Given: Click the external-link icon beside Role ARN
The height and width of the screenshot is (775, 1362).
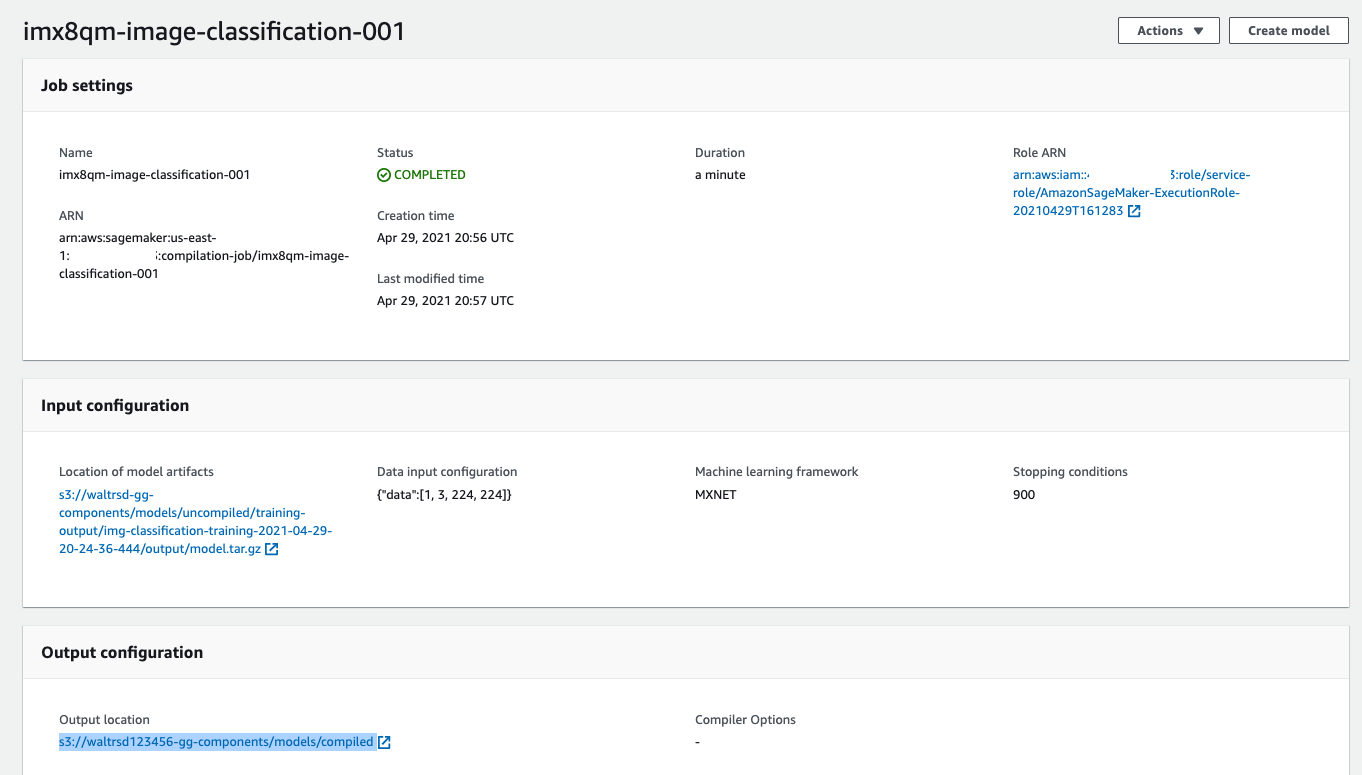Looking at the screenshot, I should click(1134, 211).
